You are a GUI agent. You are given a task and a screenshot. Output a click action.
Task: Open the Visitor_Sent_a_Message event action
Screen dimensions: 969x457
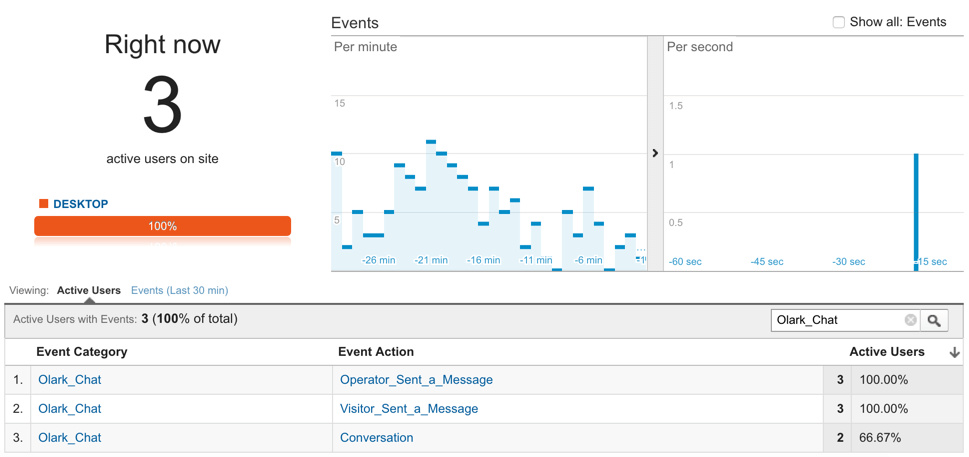[409, 408]
